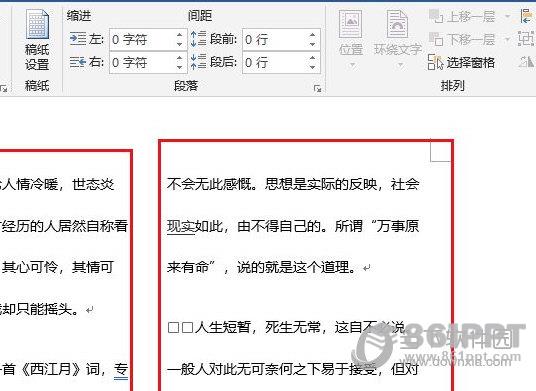
Task: Click inside the 左 indent input field
Action: pos(143,40)
